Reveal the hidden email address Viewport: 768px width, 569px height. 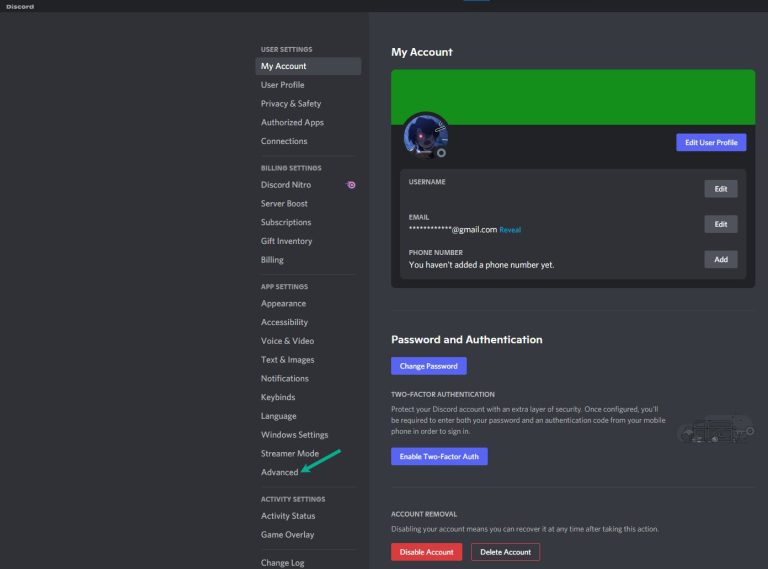point(510,230)
